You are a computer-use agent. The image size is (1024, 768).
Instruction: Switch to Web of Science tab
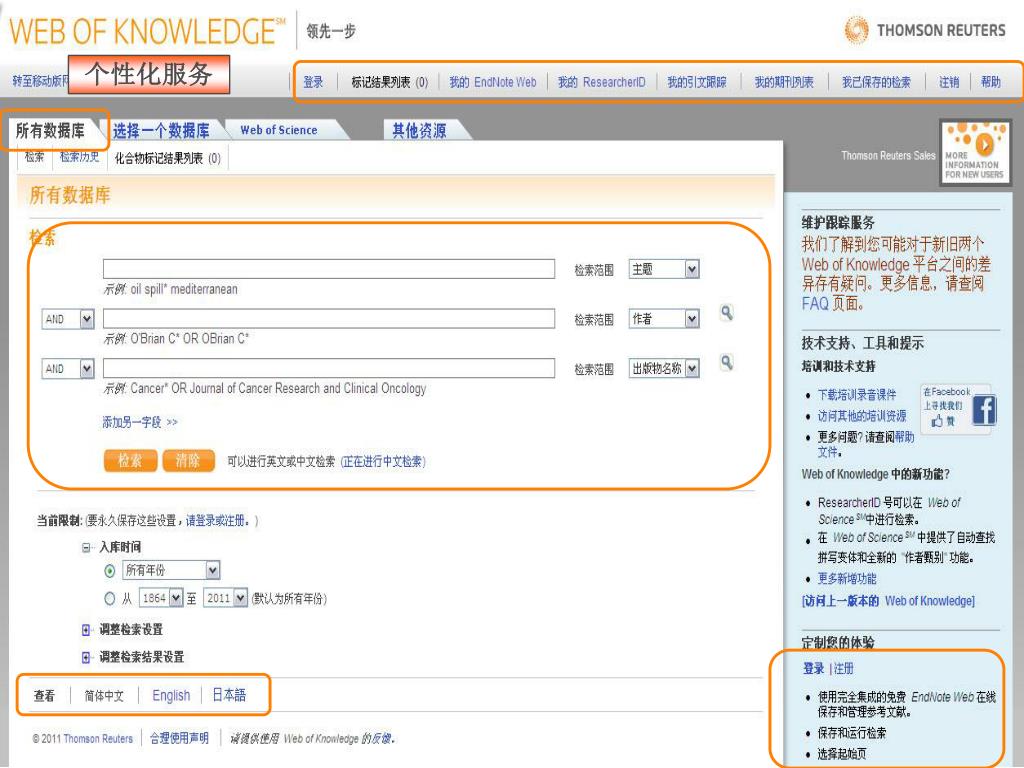[279, 130]
